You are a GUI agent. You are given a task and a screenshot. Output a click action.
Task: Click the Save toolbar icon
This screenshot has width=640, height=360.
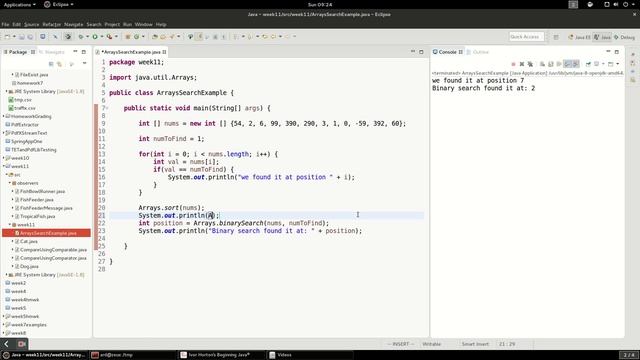point(22,37)
